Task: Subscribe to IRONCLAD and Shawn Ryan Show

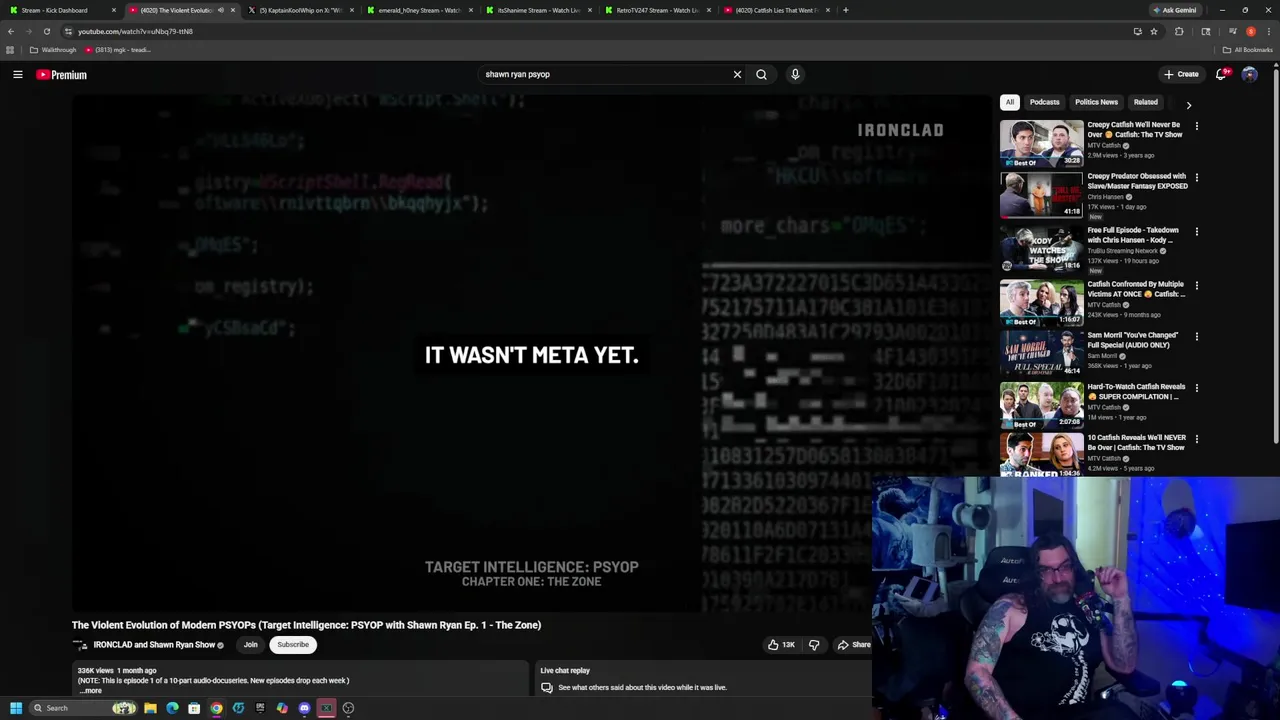Action: pyautogui.click(x=293, y=645)
